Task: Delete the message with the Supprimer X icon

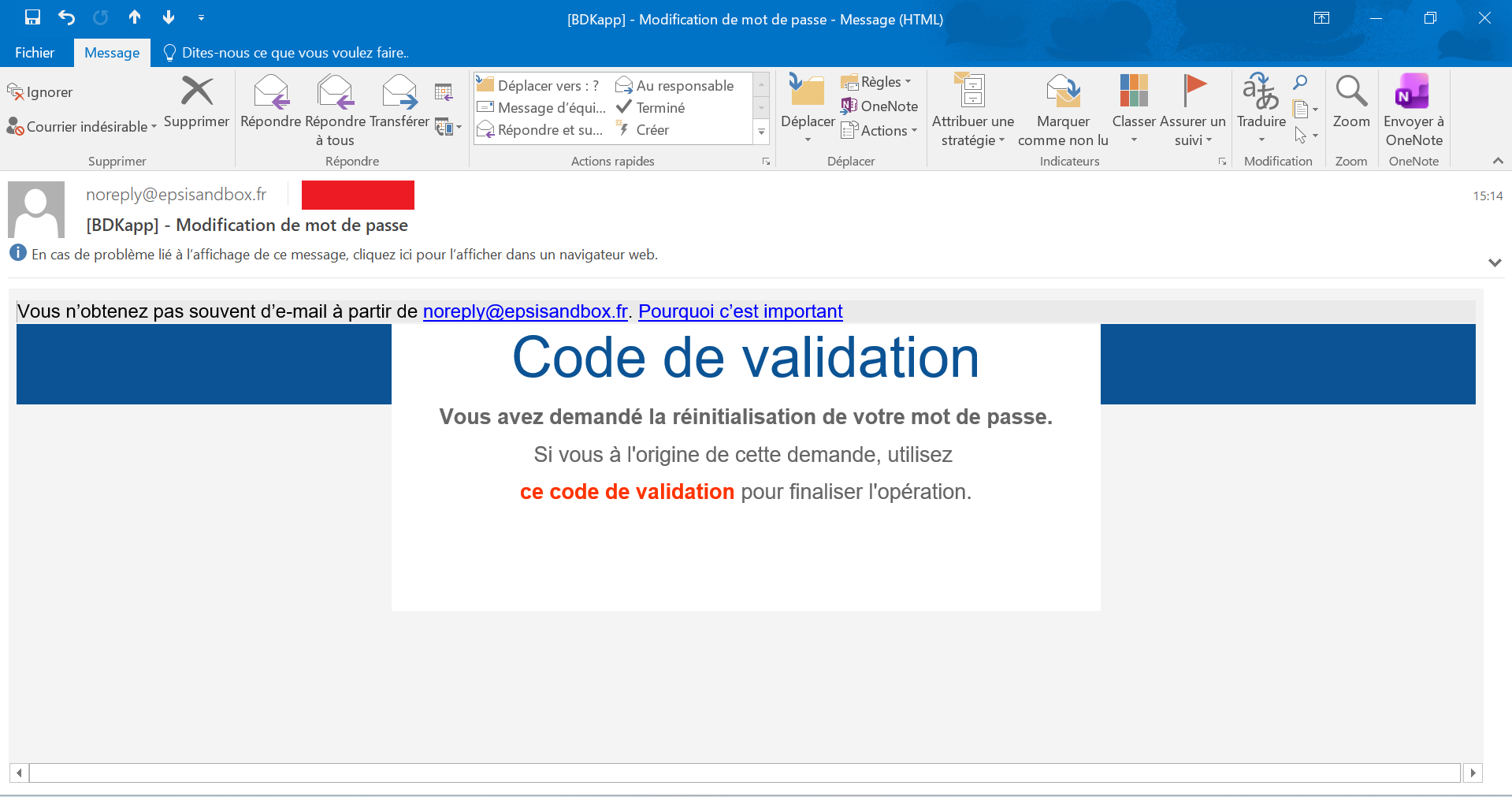Action: coord(196,102)
